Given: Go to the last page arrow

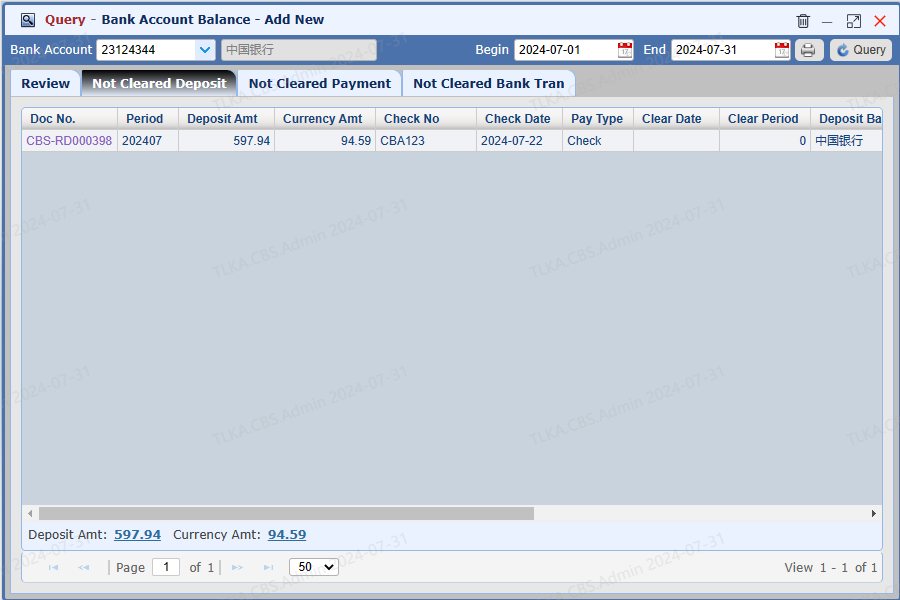Looking at the screenshot, I should click(268, 567).
